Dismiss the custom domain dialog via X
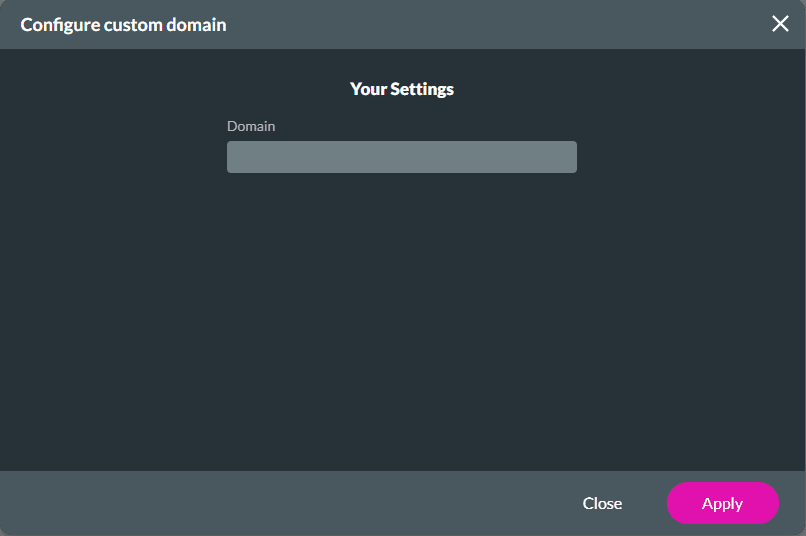 coord(780,24)
